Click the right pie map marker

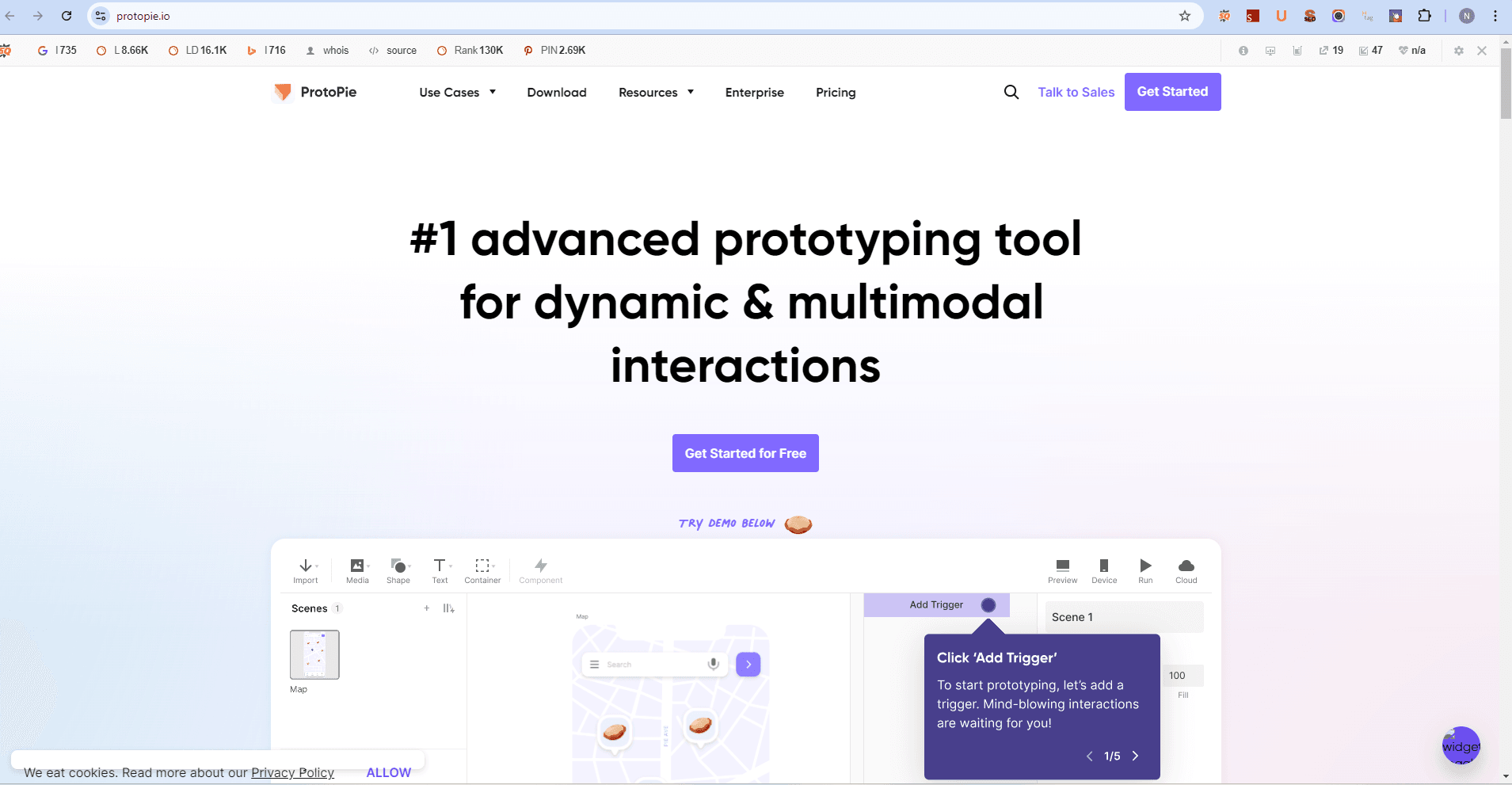pyautogui.click(x=700, y=726)
